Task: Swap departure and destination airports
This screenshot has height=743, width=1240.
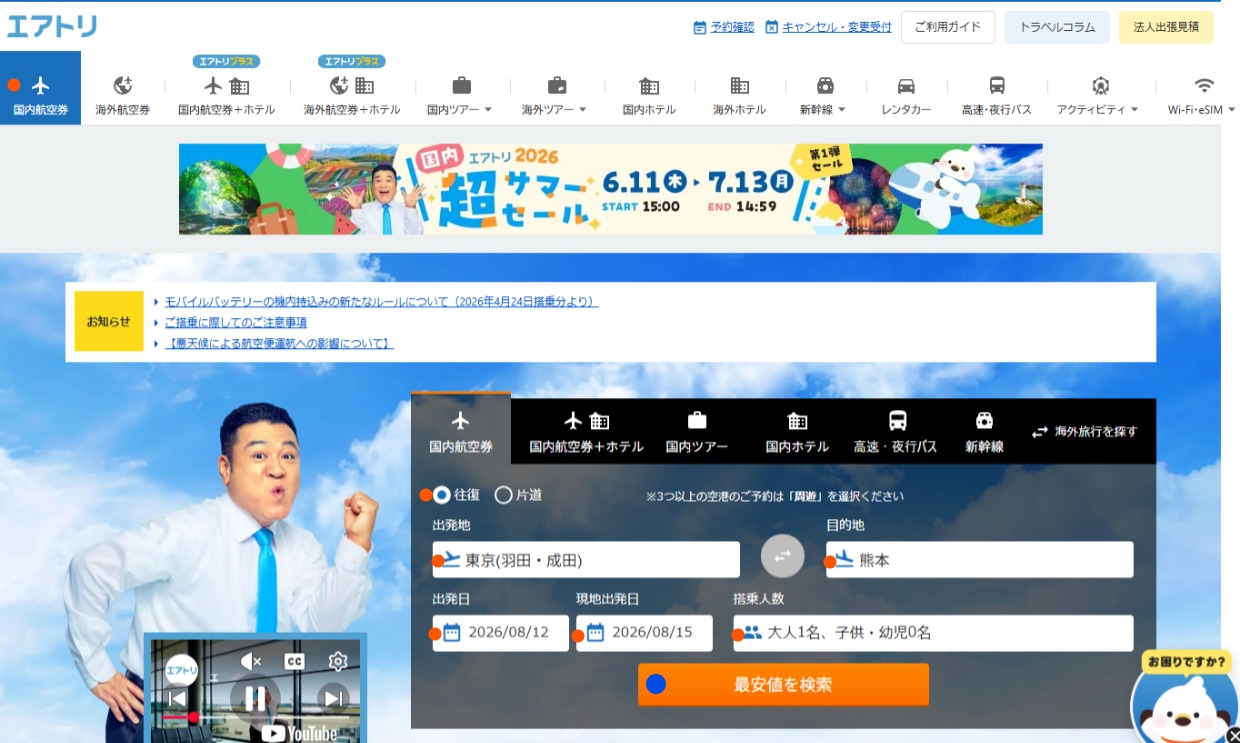Action: pos(783,556)
